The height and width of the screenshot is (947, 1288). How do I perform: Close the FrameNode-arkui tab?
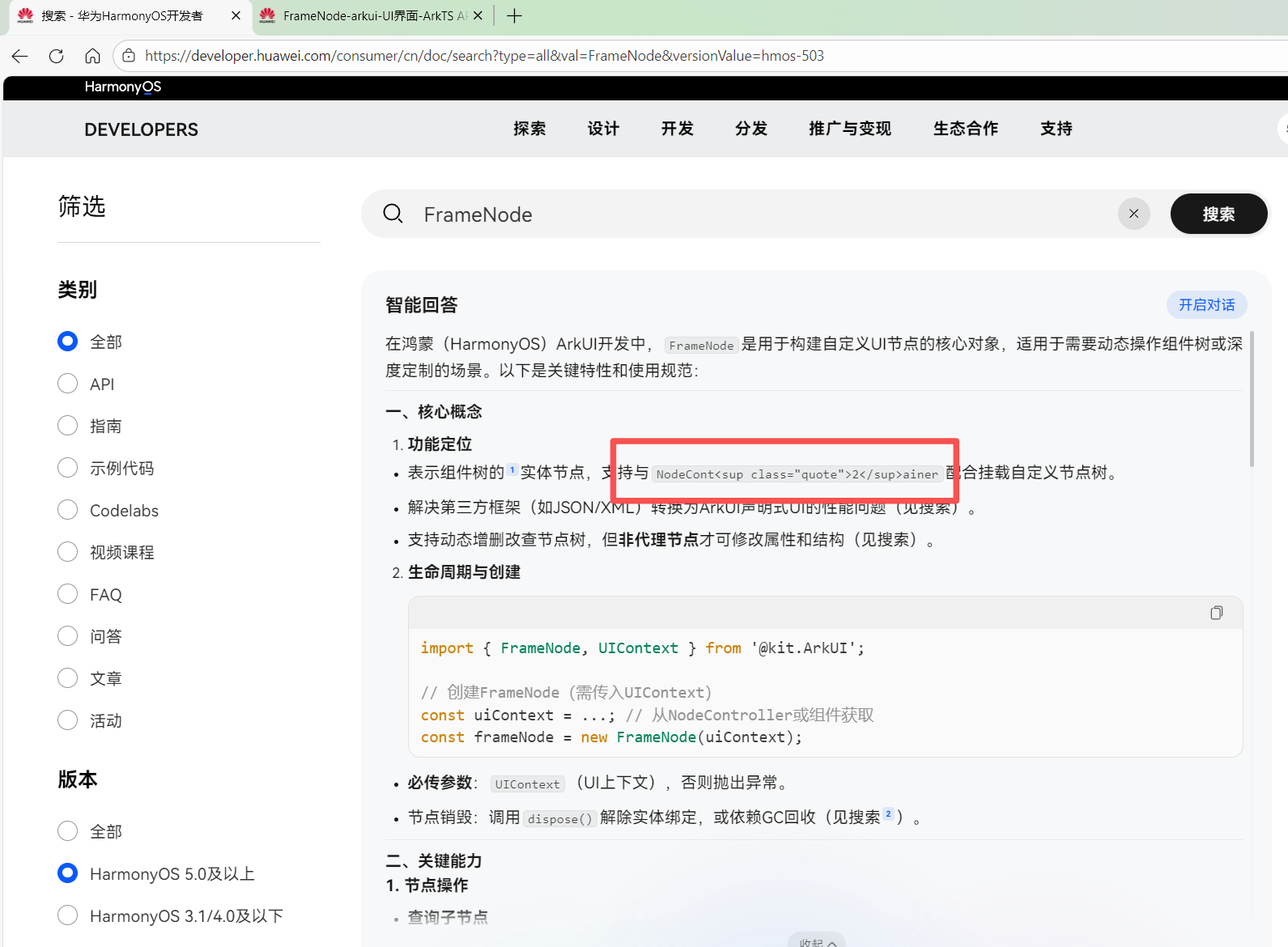point(478,15)
